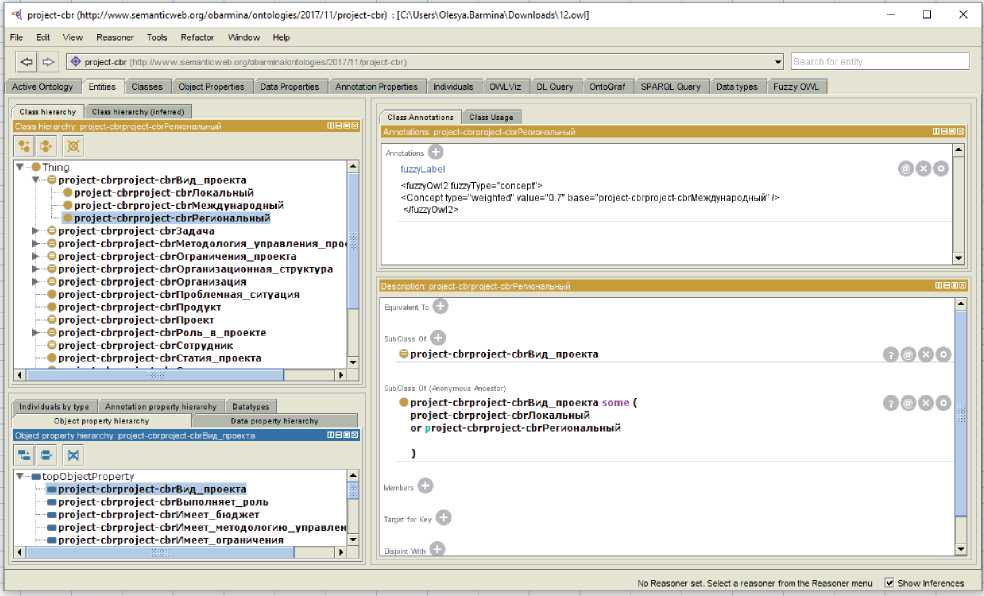984x596 pixels.
Task: Click the delete object property icon
Action: pos(73,455)
